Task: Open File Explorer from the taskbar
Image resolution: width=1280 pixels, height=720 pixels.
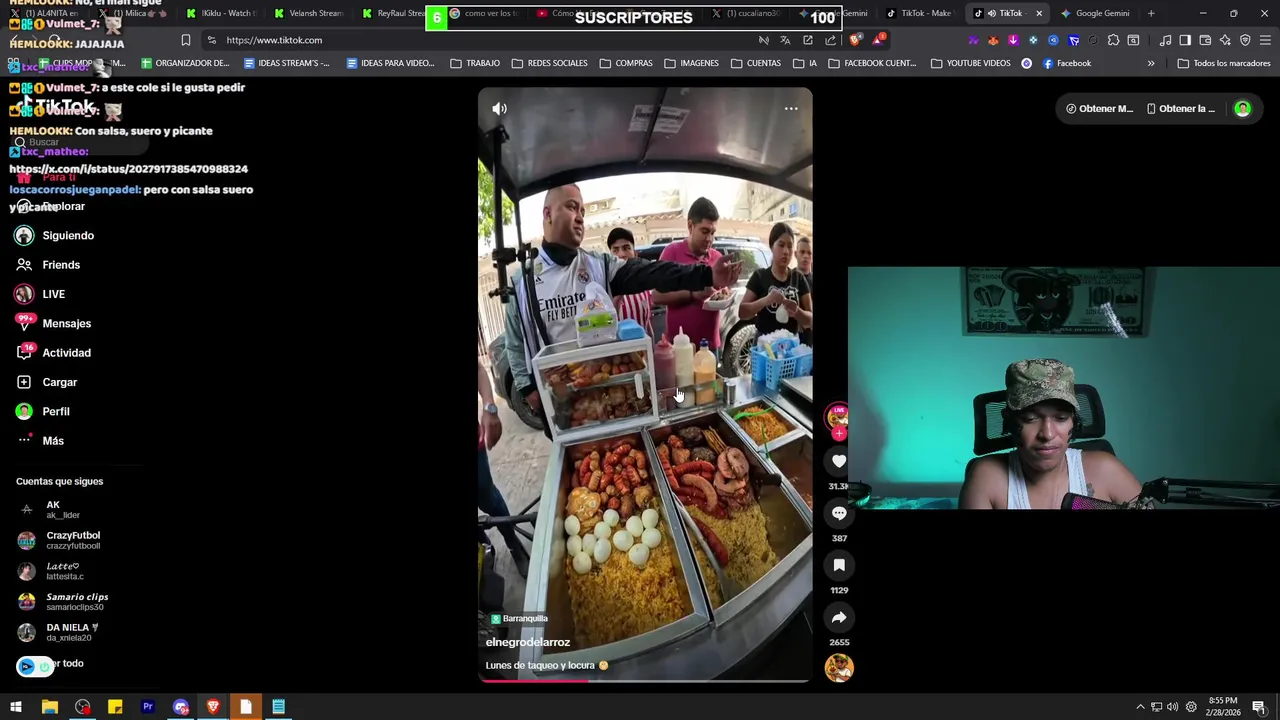Action: (x=49, y=707)
